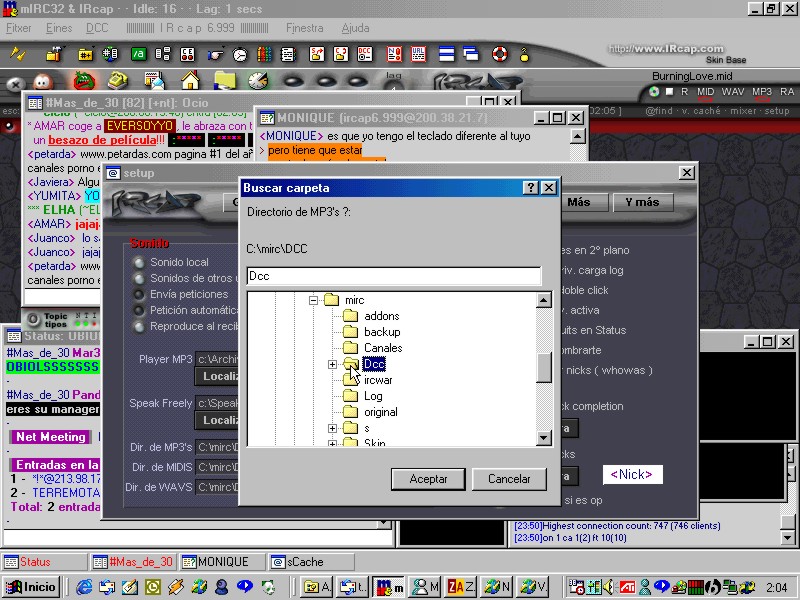The height and width of the screenshot is (600, 800).
Task: Select the MID player mode toggle
Action: pos(706,92)
